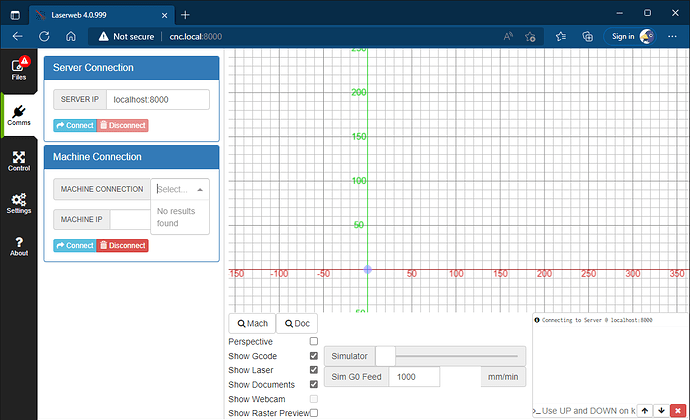Open the Files sidebar tab

pyautogui.click(x=19, y=69)
